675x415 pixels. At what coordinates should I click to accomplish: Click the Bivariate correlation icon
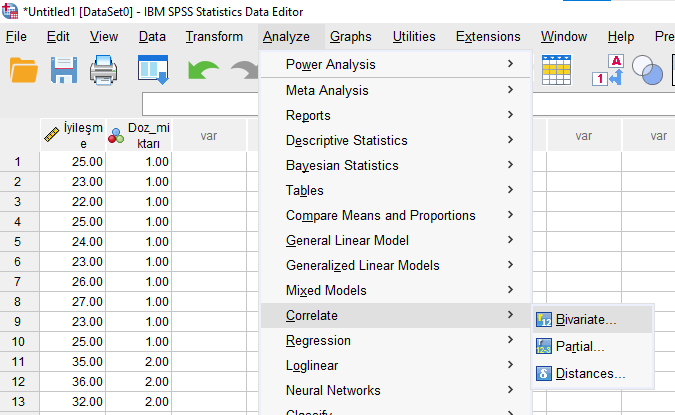coord(544,320)
